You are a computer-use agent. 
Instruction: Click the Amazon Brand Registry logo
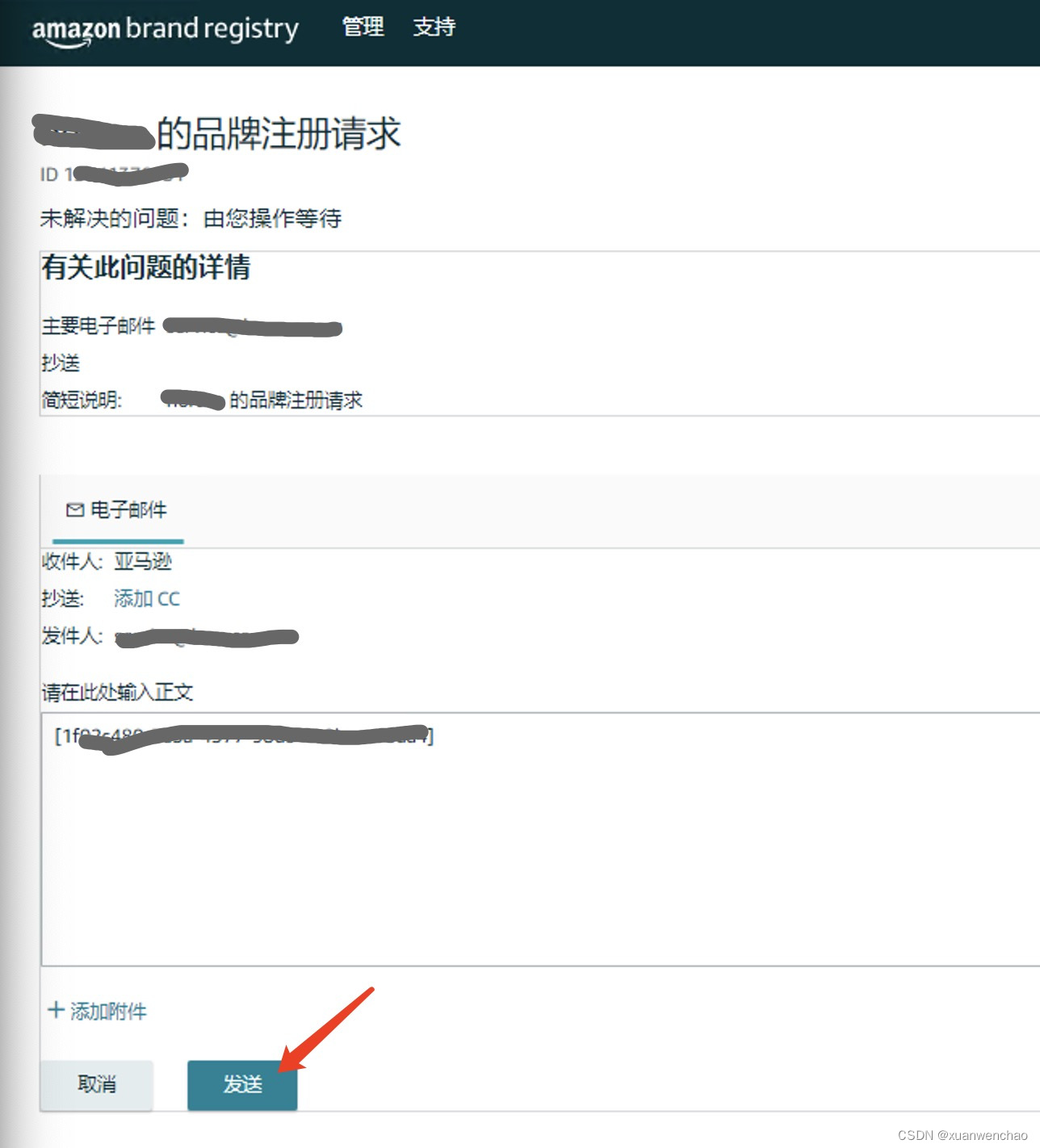click(x=166, y=31)
